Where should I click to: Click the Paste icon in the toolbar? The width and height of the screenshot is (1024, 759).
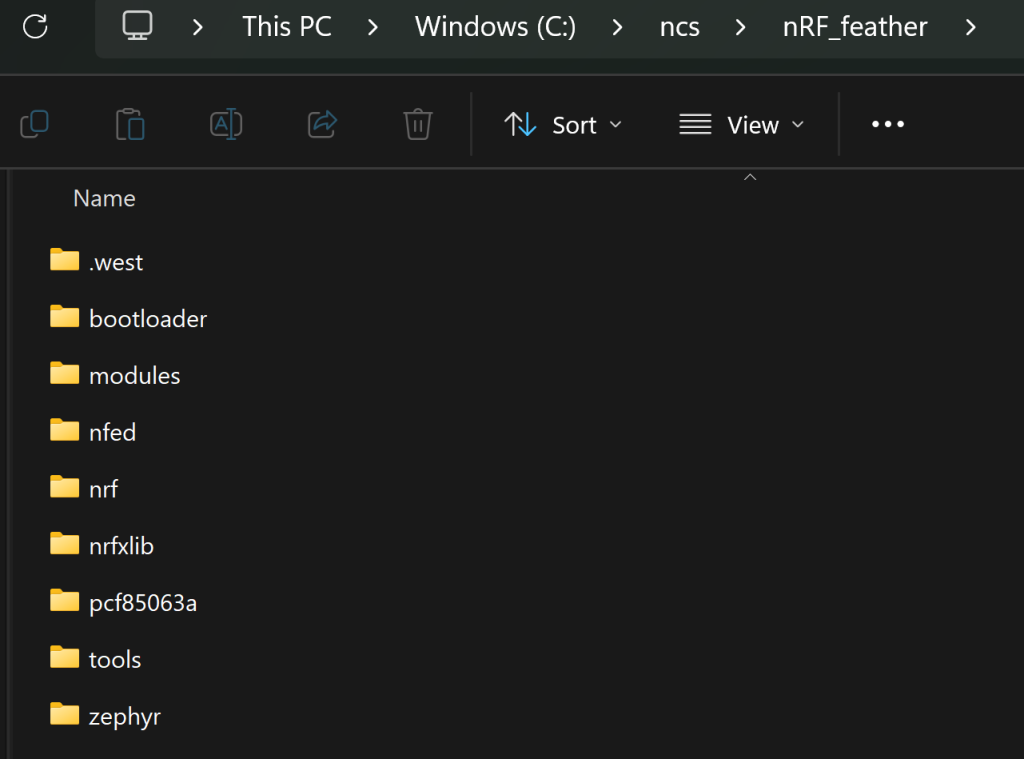pos(130,124)
